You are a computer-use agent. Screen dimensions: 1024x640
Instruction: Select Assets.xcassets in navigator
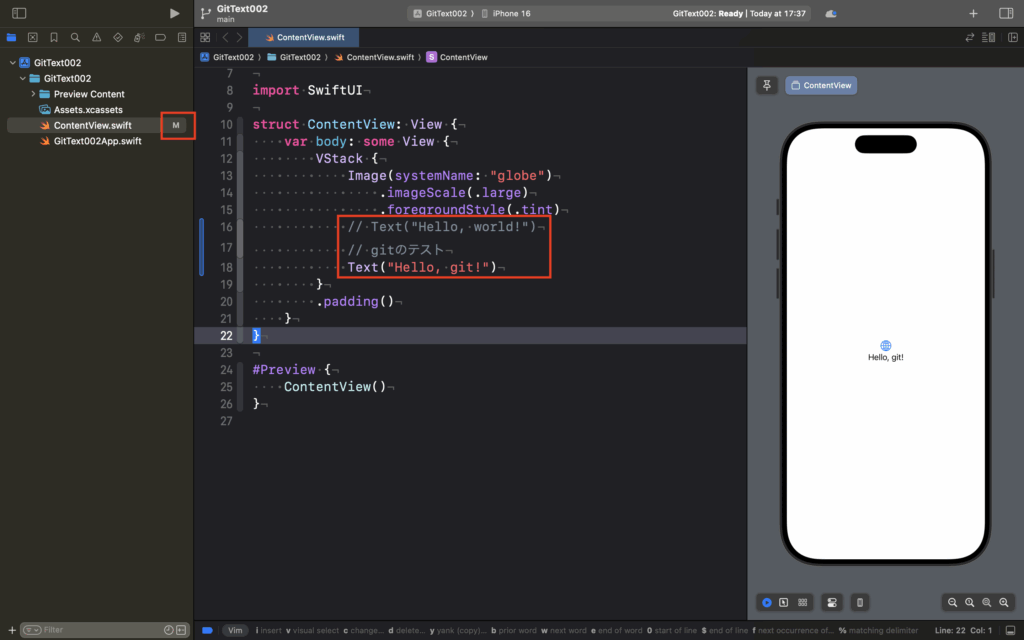coord(88,110)
